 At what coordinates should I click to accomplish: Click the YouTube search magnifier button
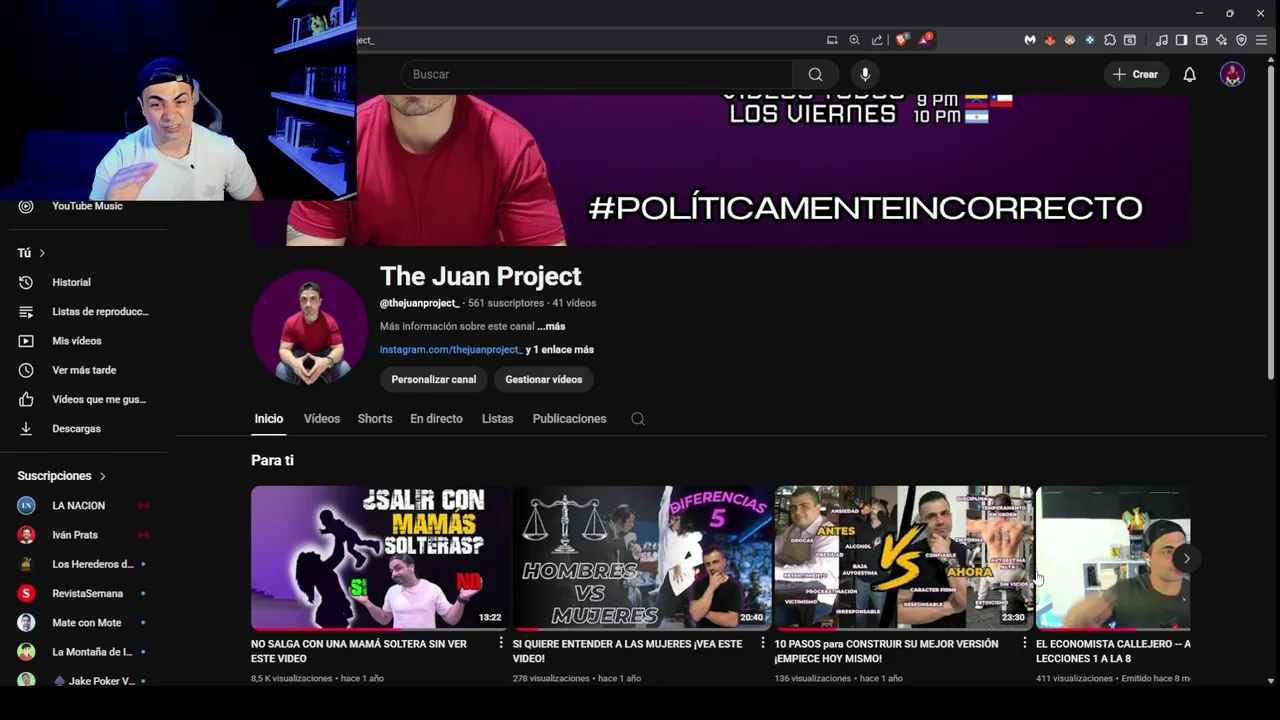coord(815,74)
